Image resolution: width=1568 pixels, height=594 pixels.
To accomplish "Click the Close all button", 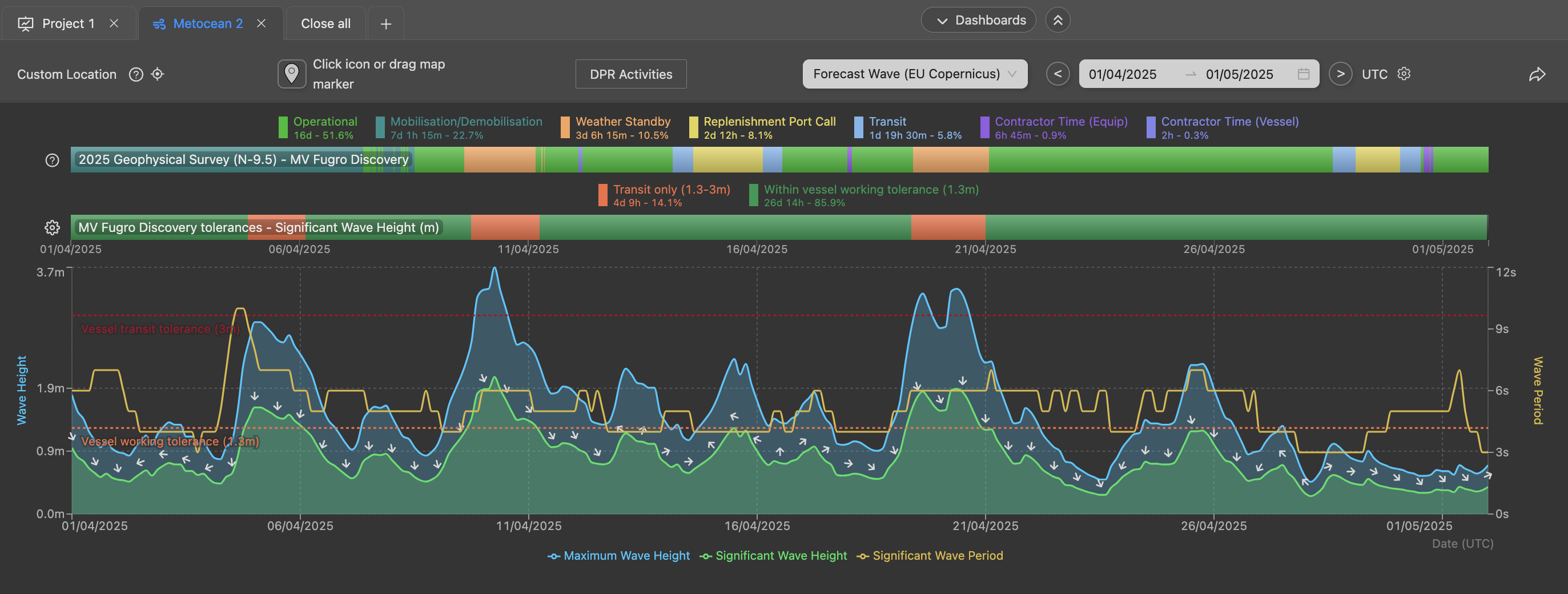I will (x=325, y=24).
